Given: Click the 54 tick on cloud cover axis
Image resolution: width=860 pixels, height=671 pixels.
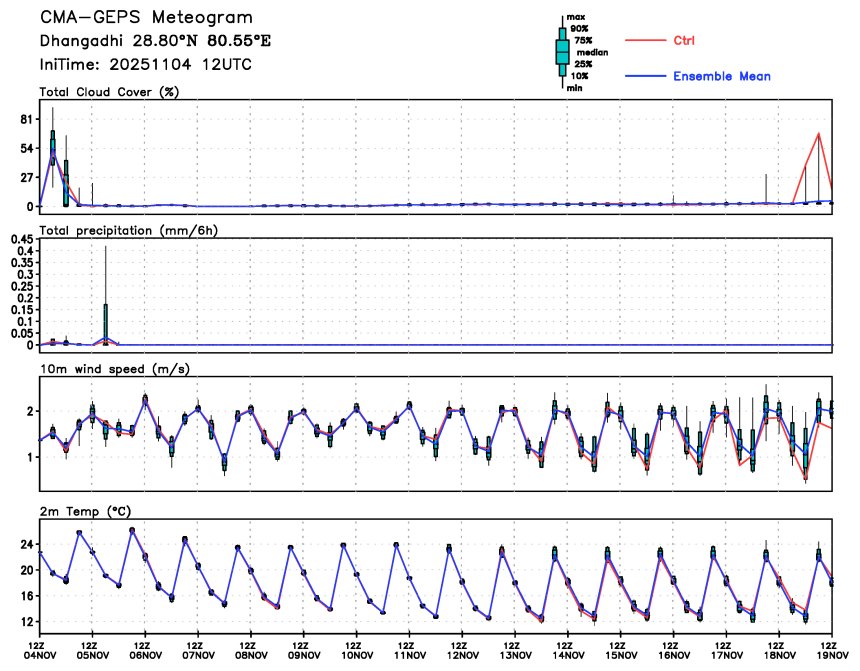Looking at the screenshot, I should click(x=27, y=148).
